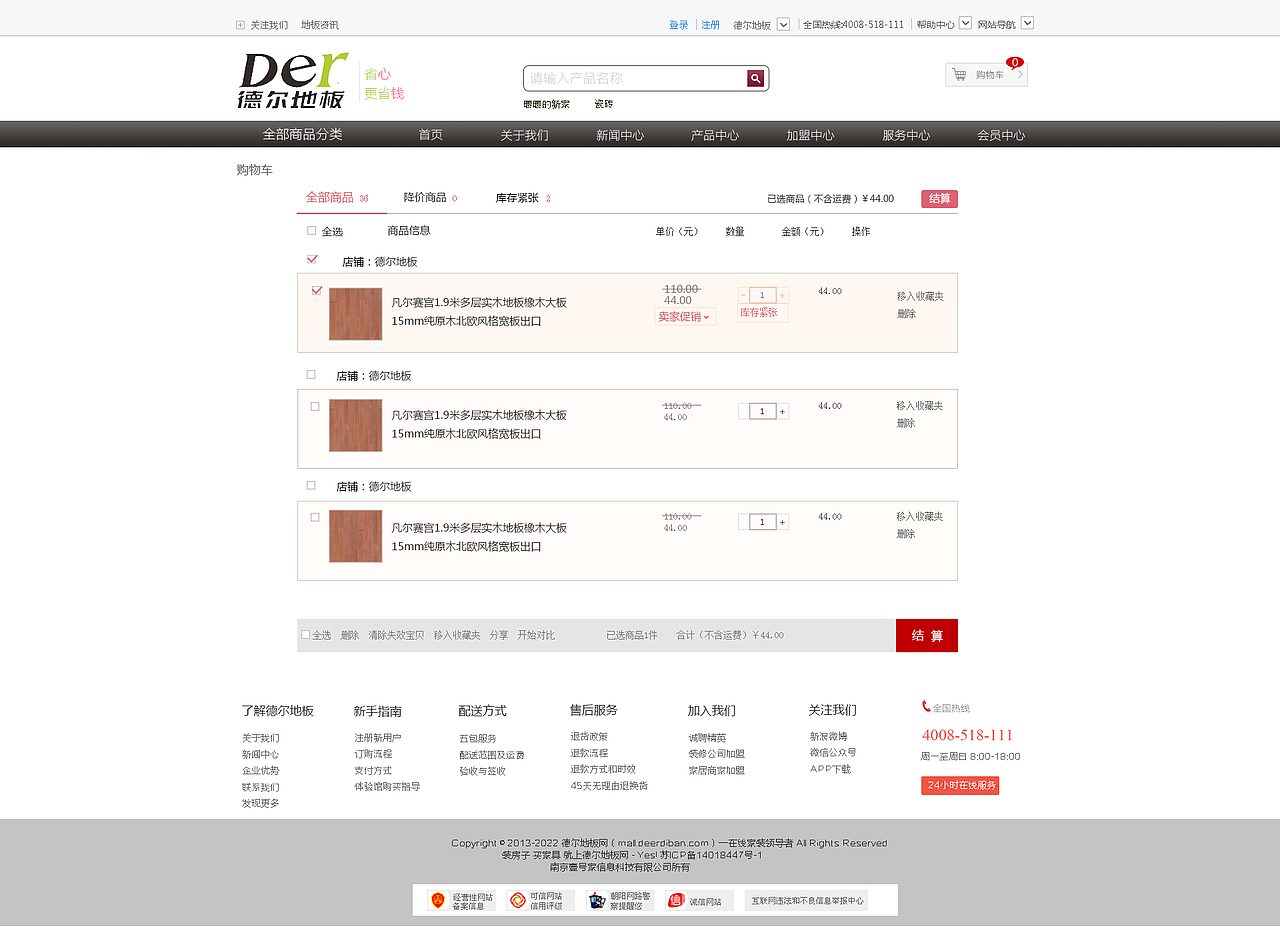Viewport: 1280px width, 927px height.
Task: Toggle the bottom bar 全选 checkbox
Action: click(306, 634)
